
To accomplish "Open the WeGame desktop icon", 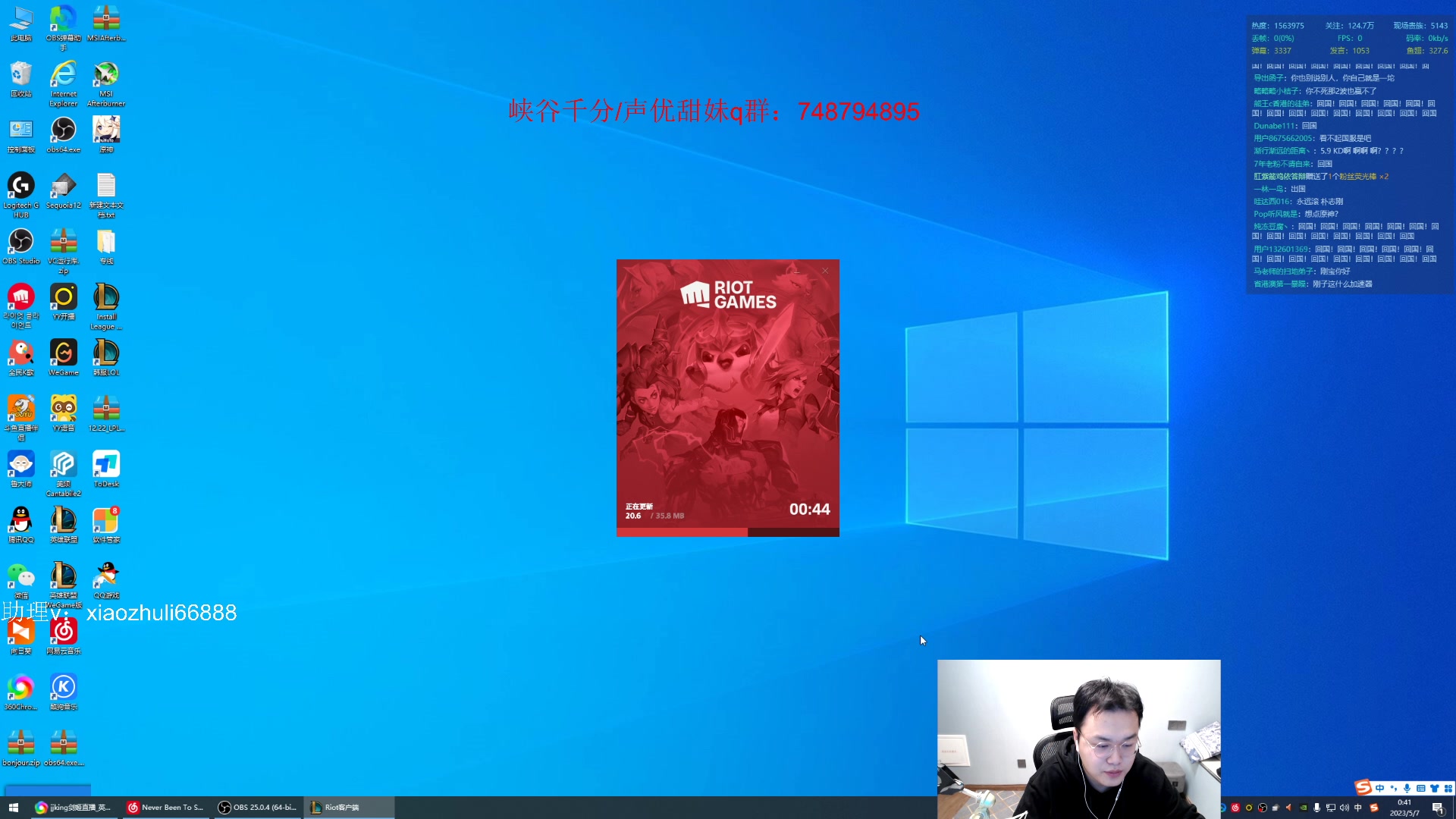I will click(64, 354).
